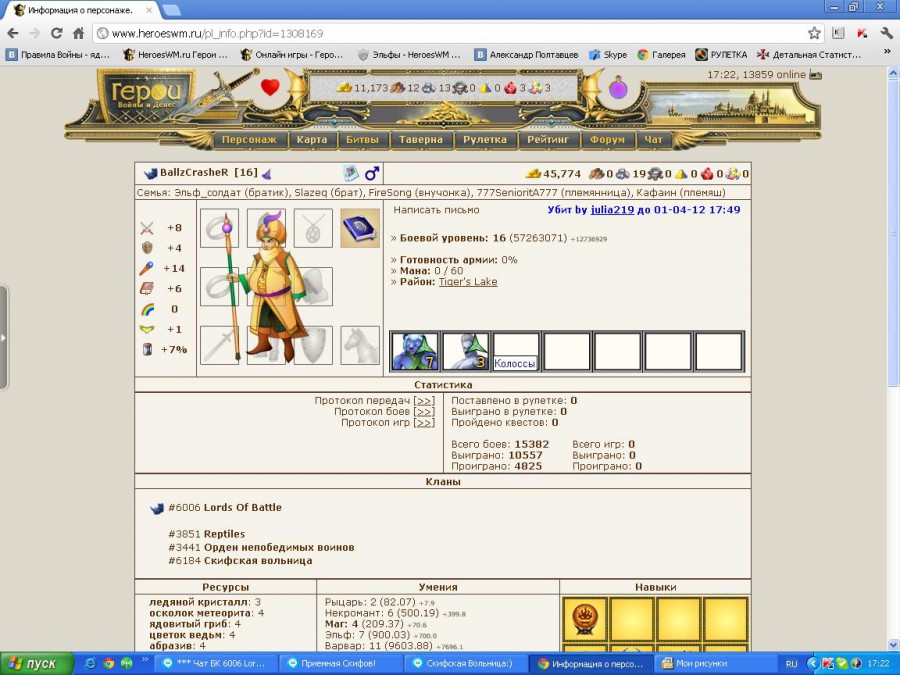Open the Чат menu tab
The height and width of the screenshot is (675, 900).
(653, 139)
